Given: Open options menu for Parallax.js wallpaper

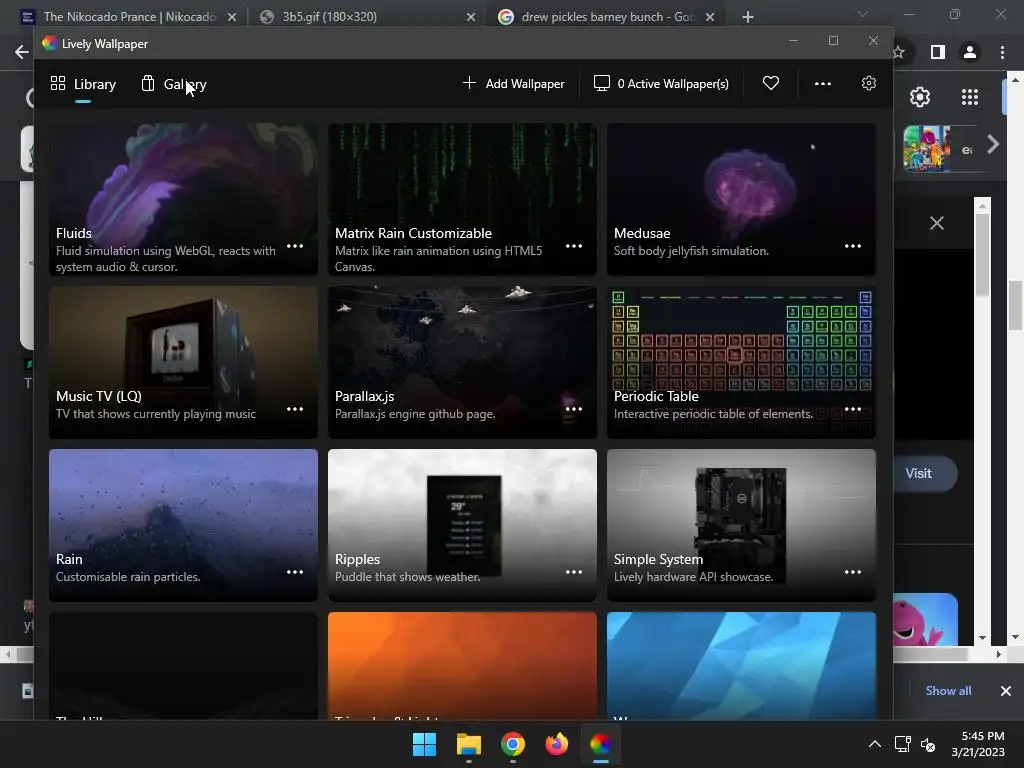Looking at the screenshot, I should [574, 409].
